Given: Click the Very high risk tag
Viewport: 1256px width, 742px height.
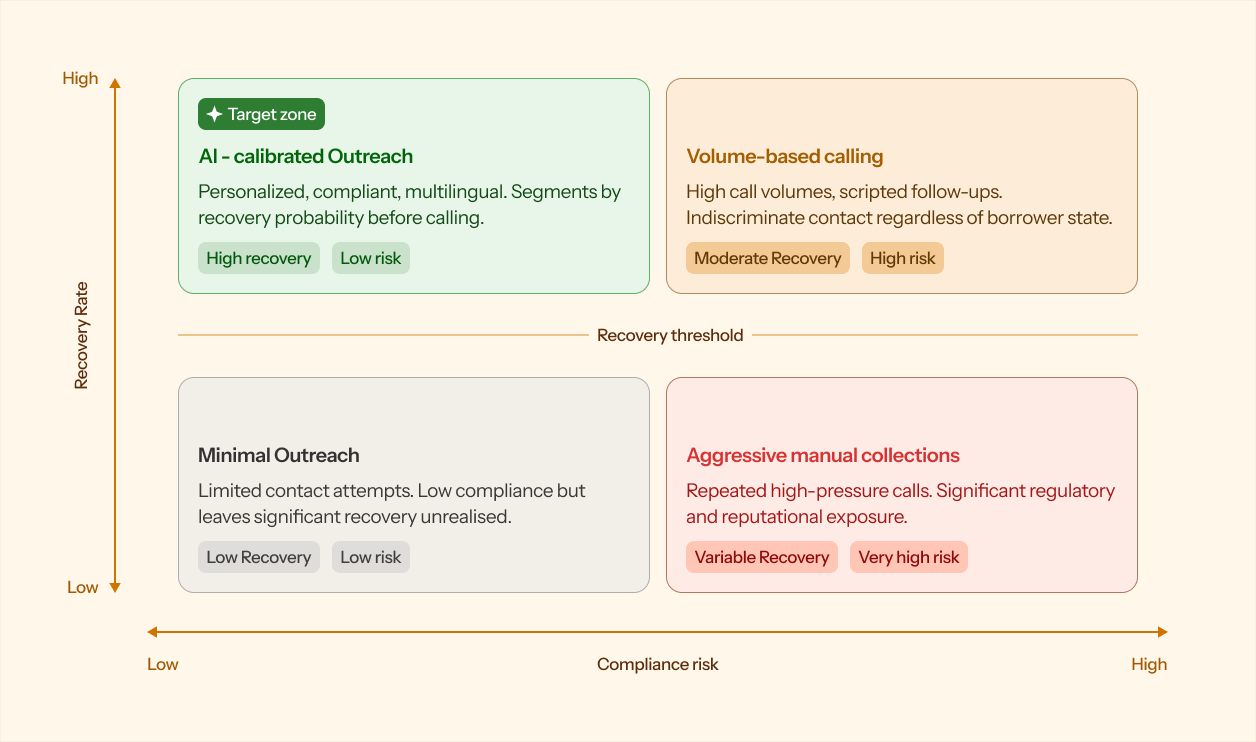Looking at the screenshot, I should point(909,557).
